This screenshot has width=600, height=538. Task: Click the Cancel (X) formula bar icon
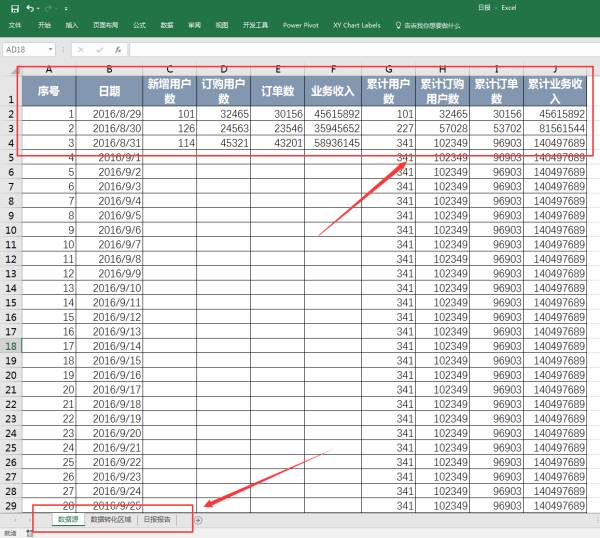tap(80, 50)
